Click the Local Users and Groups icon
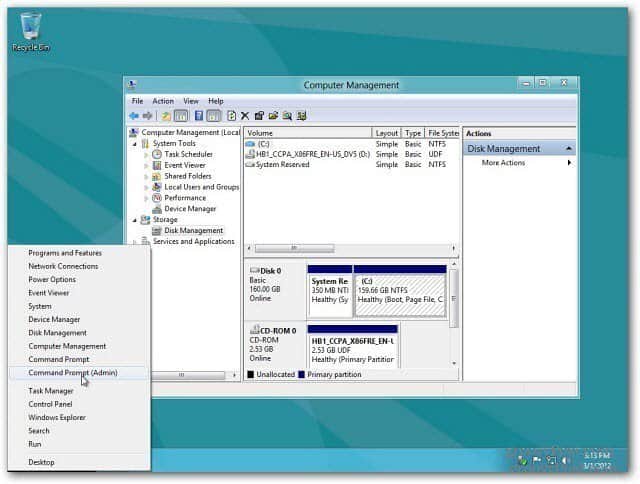This screenshot has width=640, height=484. (157, 187)
